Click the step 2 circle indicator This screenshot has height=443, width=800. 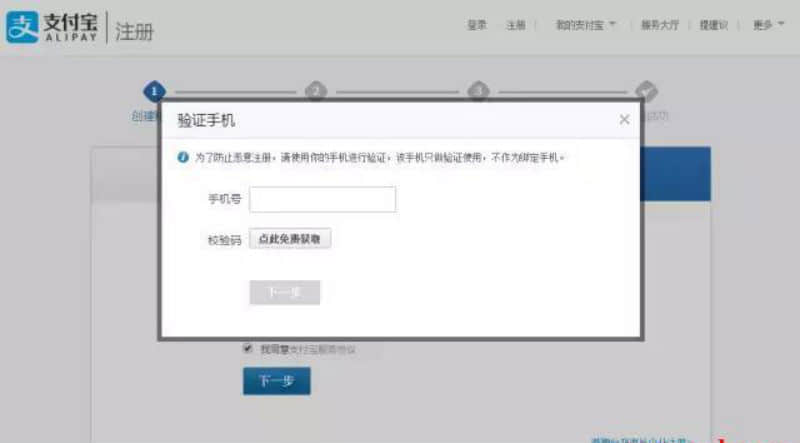click(316, 91)
